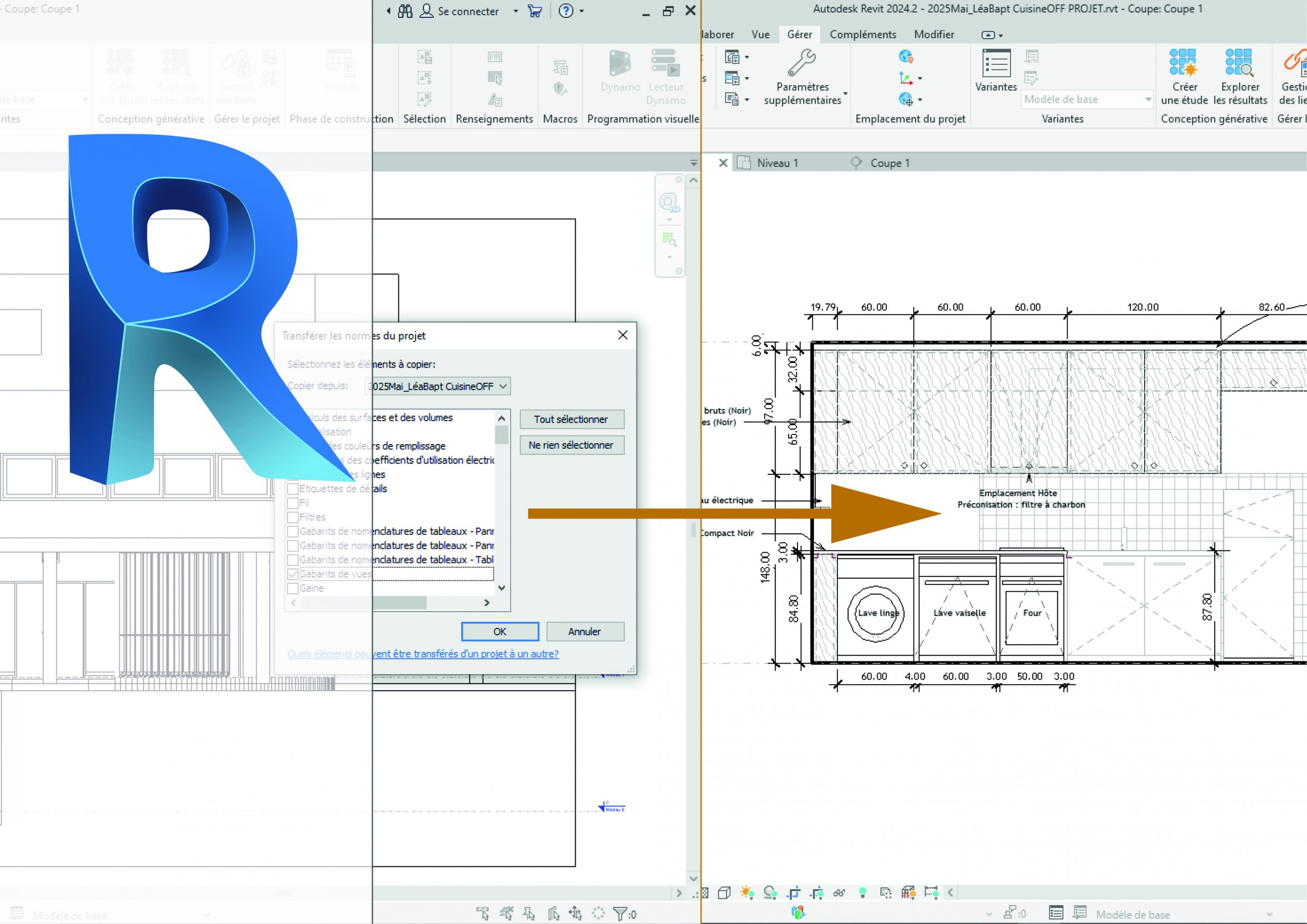Image resolution: width=1307 pixels, height=924 pixels.
Task: Open the help question mark dropdown arrow
Action: point(582,11)
